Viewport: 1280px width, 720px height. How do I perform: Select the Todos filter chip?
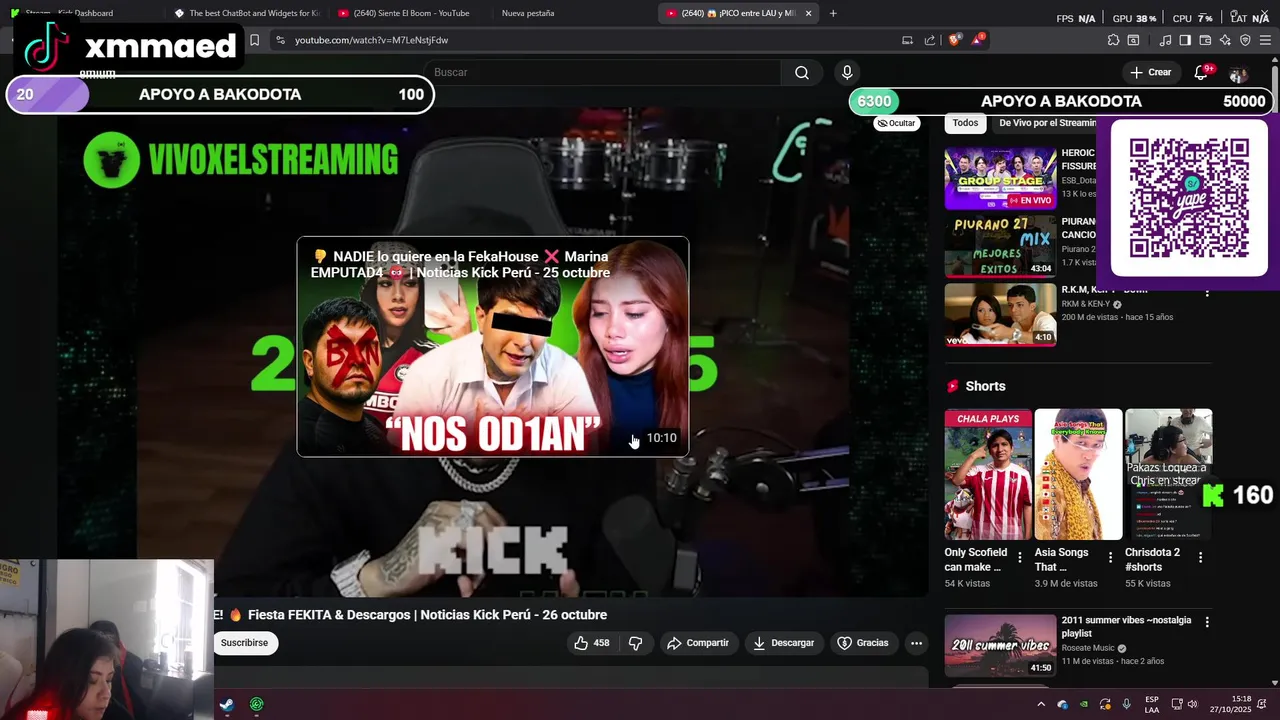coord(965,123)
